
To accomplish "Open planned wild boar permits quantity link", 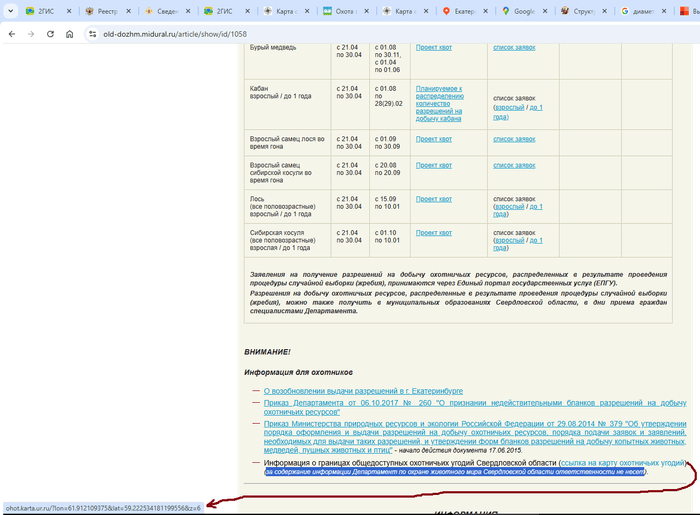I will click(439, 103).
